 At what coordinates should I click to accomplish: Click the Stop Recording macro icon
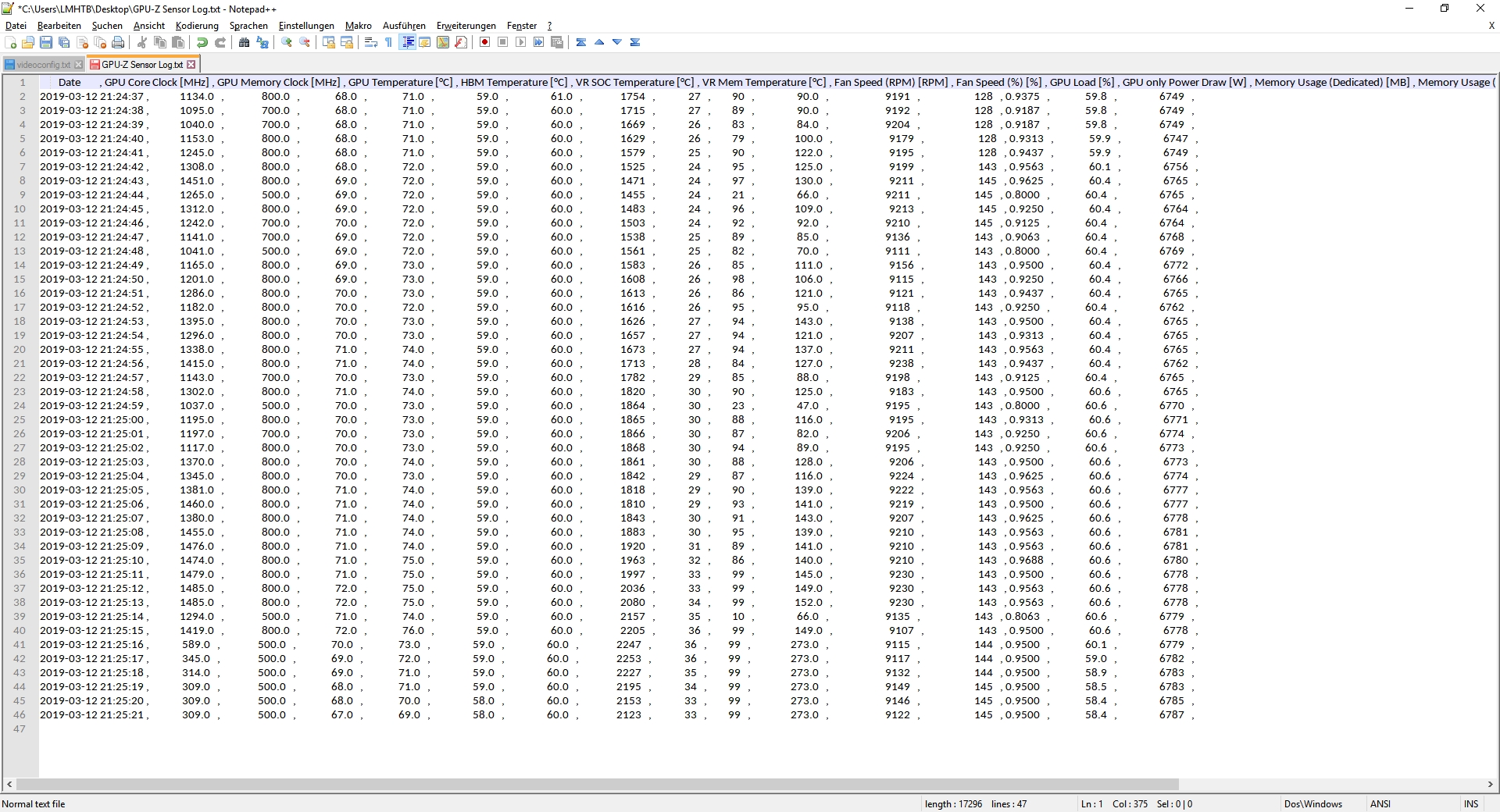[503, 43]
